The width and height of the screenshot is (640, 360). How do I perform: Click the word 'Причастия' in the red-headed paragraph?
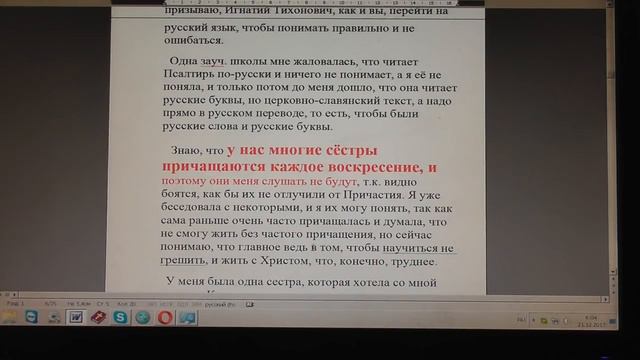pyautogui.click(x=374, y=195)
